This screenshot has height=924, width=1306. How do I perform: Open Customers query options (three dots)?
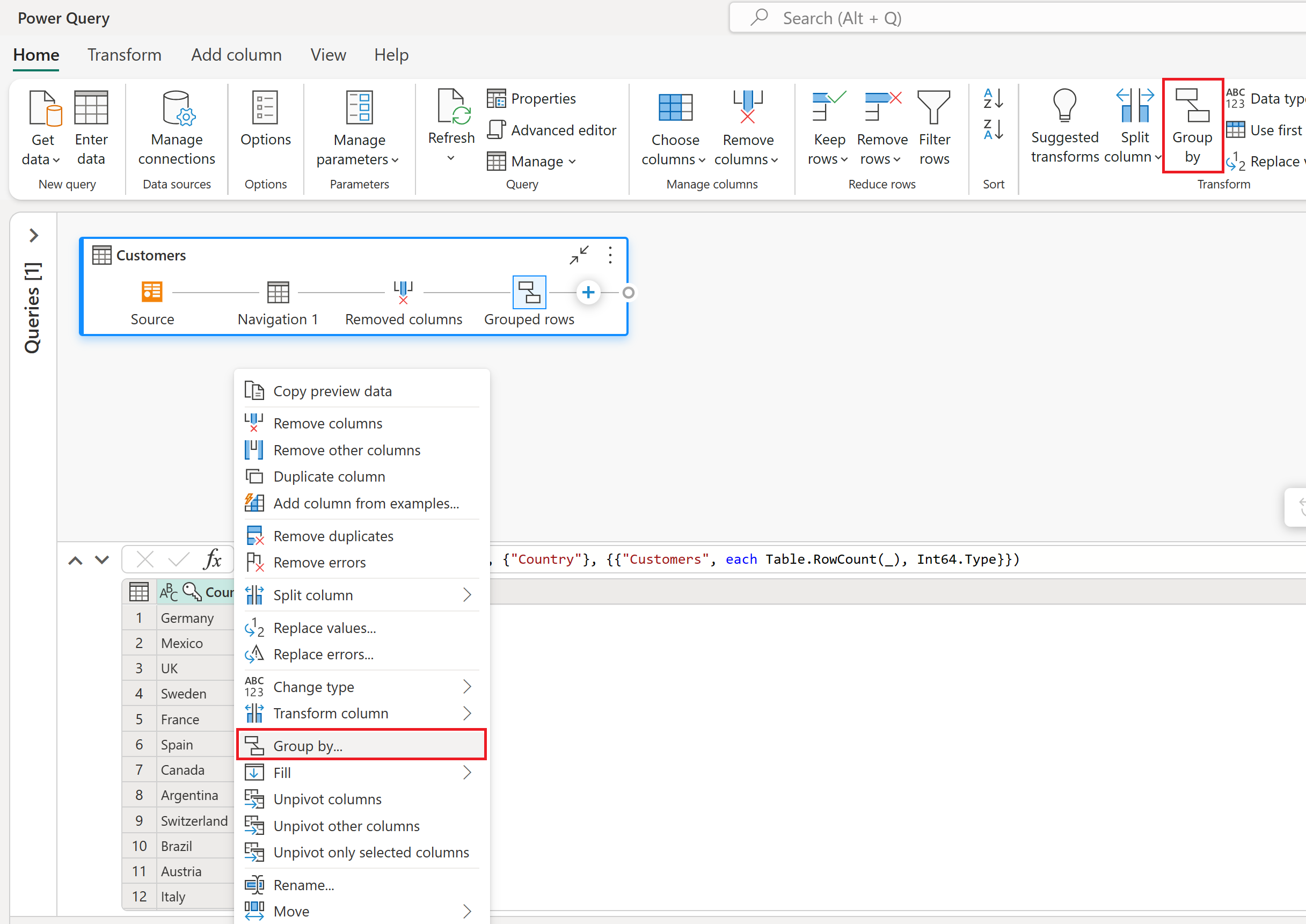click(610, 256)
